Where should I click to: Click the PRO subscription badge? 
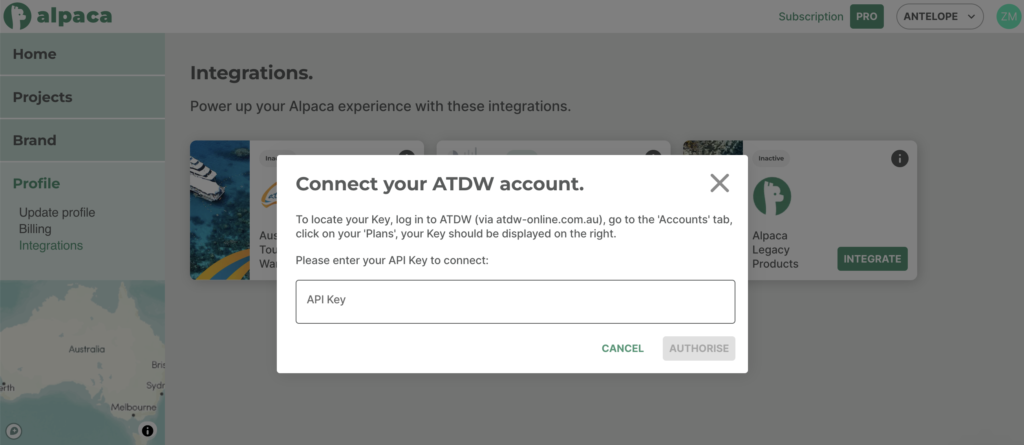(866, 16)
